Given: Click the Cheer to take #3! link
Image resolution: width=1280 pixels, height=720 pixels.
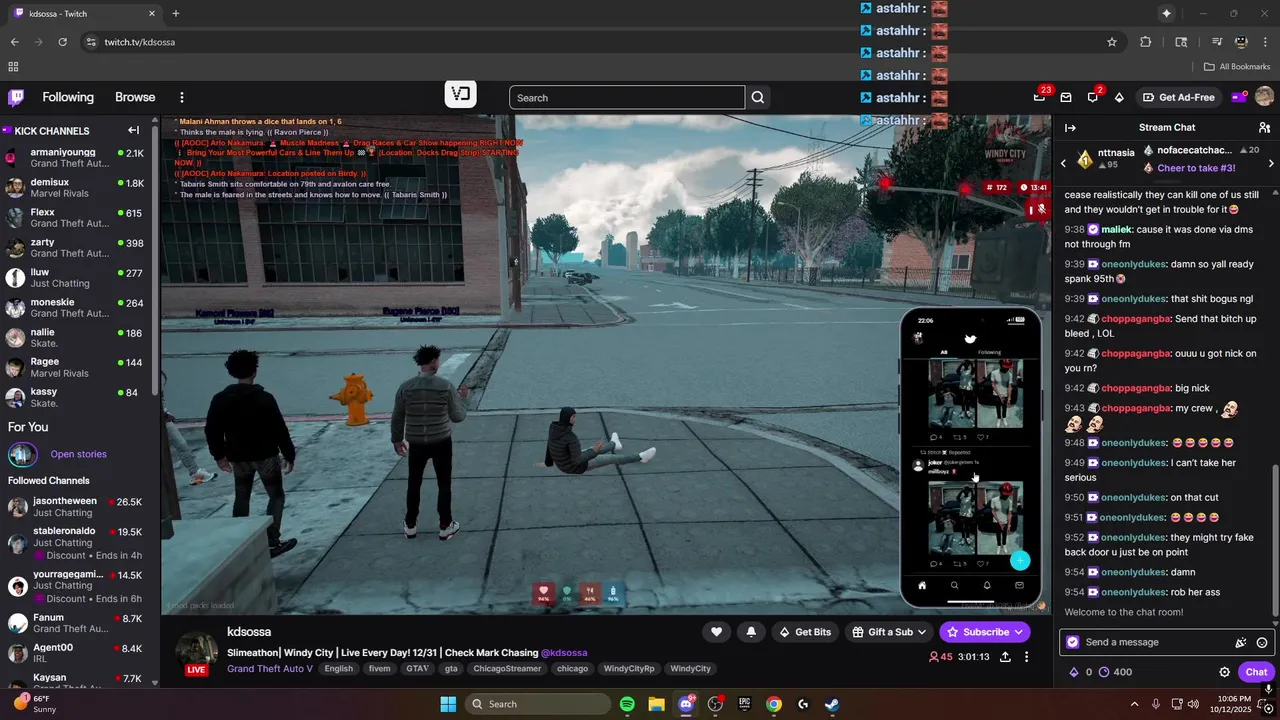Looking at the screenshot, I should tap(1196, 168).
